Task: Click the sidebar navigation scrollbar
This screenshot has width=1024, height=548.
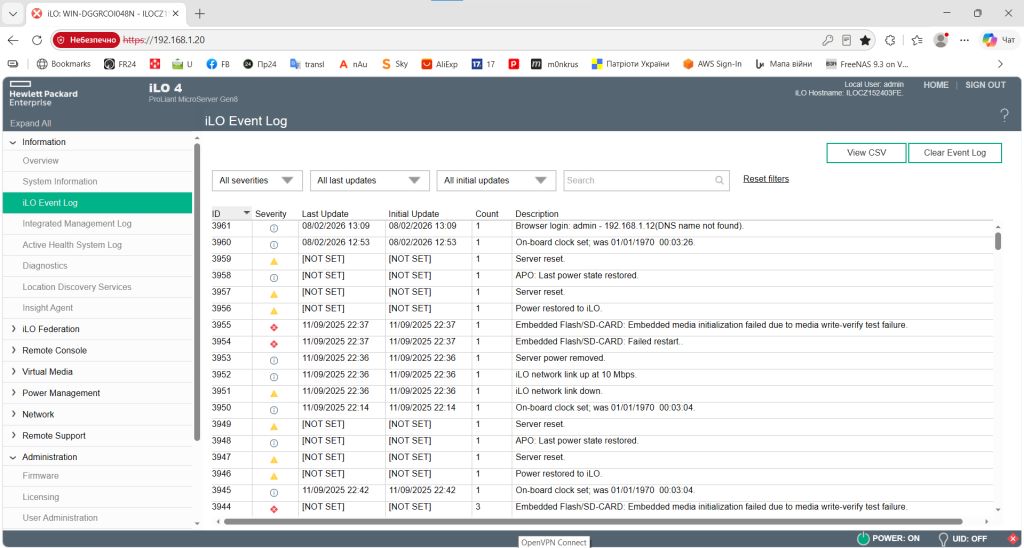Action: tap(197, 292)
